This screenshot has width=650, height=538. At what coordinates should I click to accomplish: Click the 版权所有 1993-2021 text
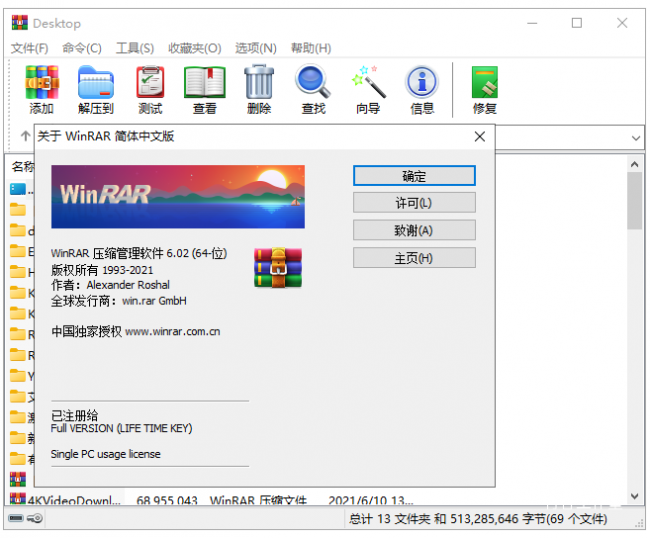pyautogui.click(x=102, y=270)
